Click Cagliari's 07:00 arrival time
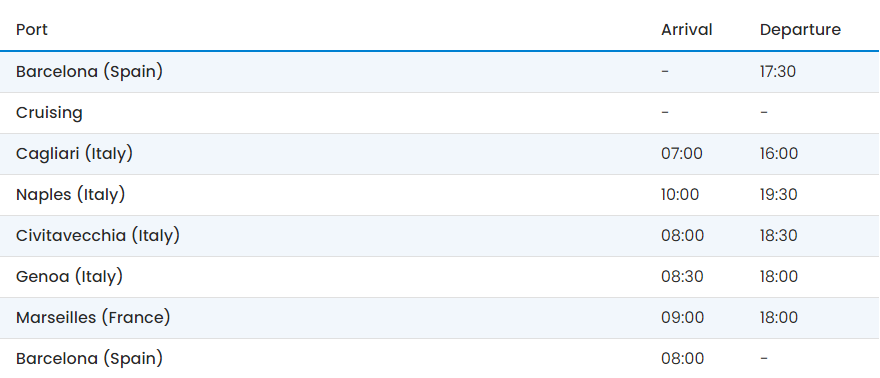The image size is (880, 378). [682, 154]
